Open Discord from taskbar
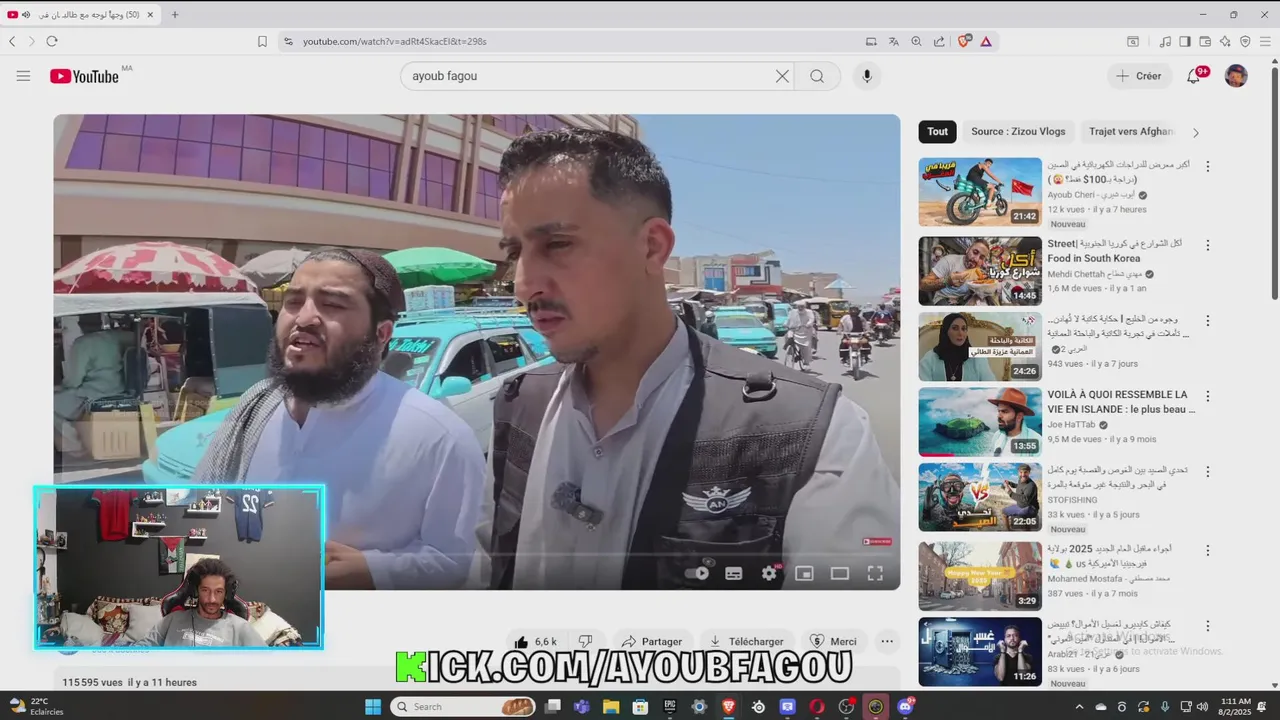 906,707
